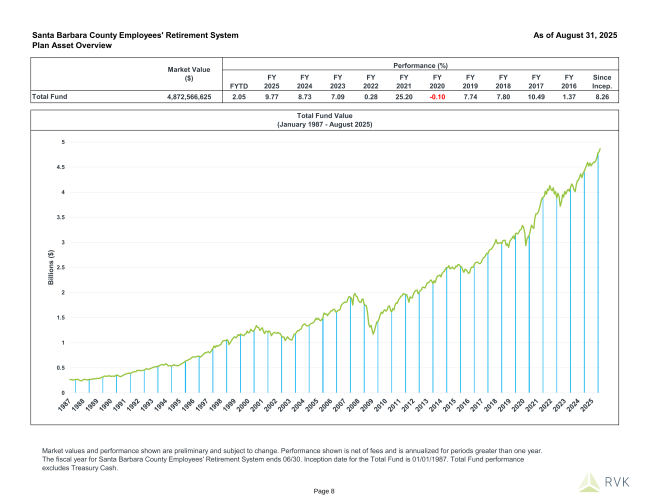Image resolution: width=650 pixels, height=502 pixels.
Task: Click the Total Fund market value 4,872,566,625
Action: click(184, 97)
